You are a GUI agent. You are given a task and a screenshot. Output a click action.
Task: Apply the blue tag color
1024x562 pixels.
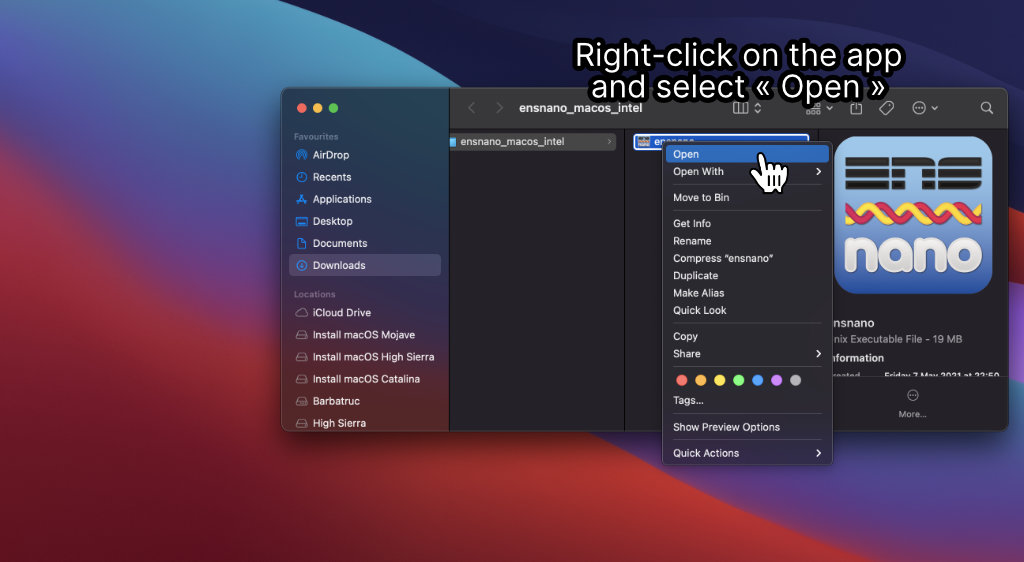pos(758,381)
